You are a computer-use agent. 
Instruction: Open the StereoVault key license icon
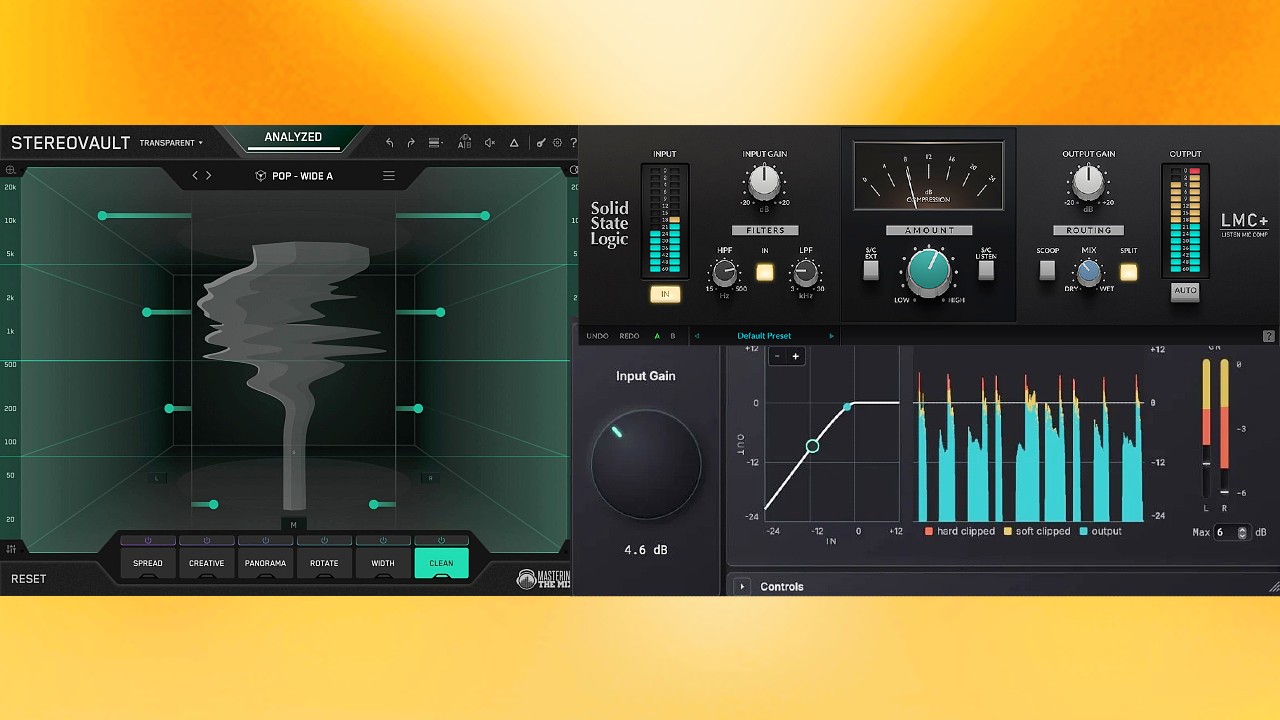point(541,143)
